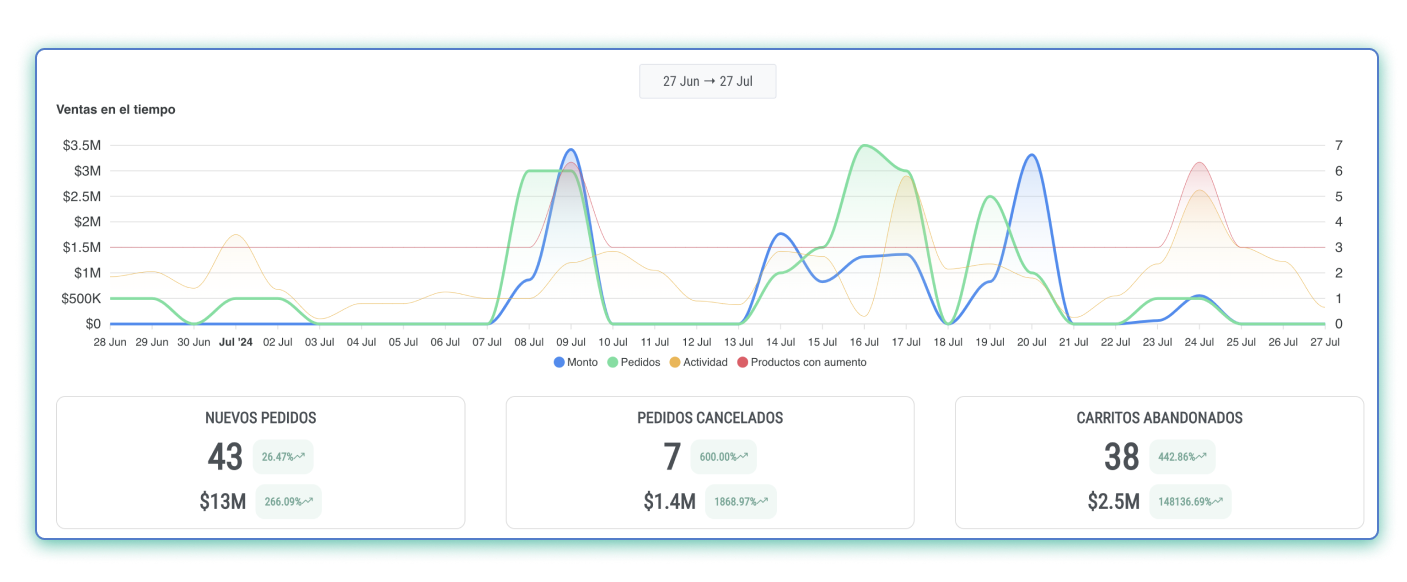Click the Carritos Abandonados heading
Viewport: 1407px width, 582px height.
(x=1159, y=418)
